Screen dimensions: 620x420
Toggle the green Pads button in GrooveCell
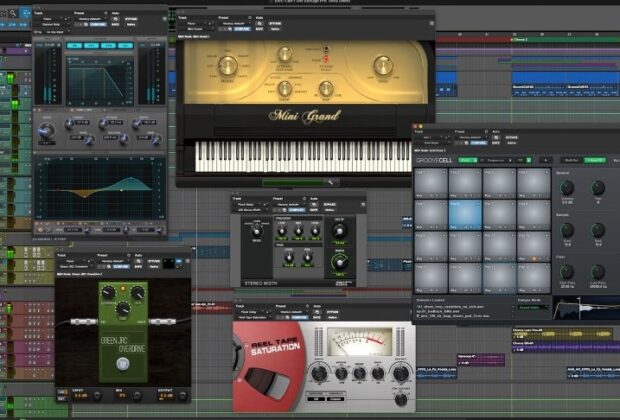pos(467,160)
